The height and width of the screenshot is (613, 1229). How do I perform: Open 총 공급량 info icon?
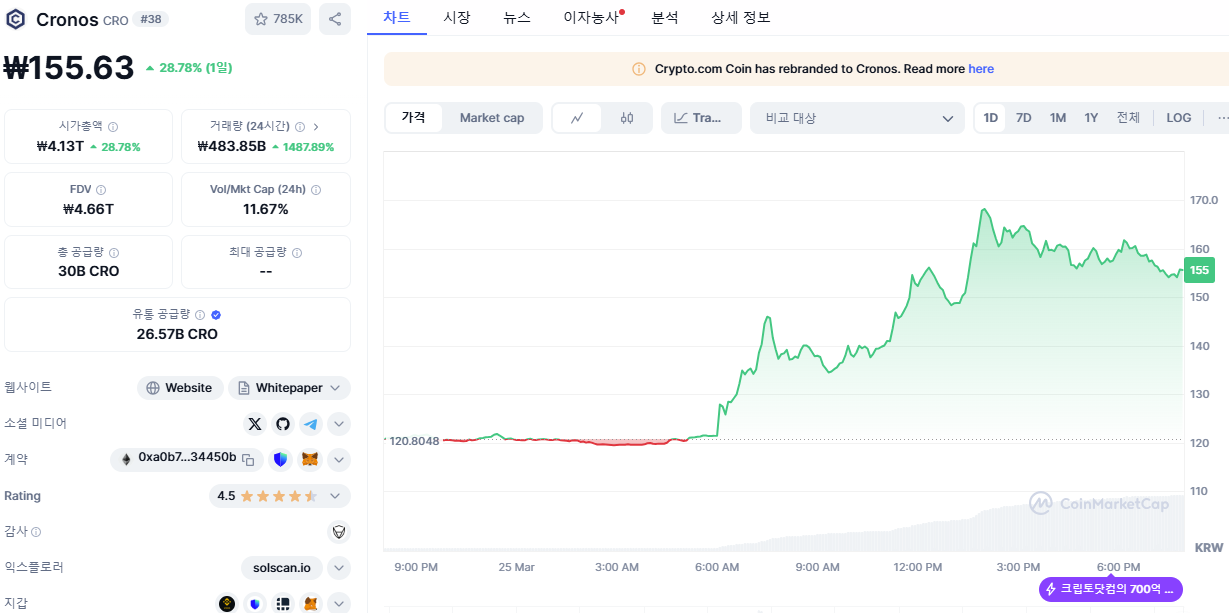coord(113,253)
